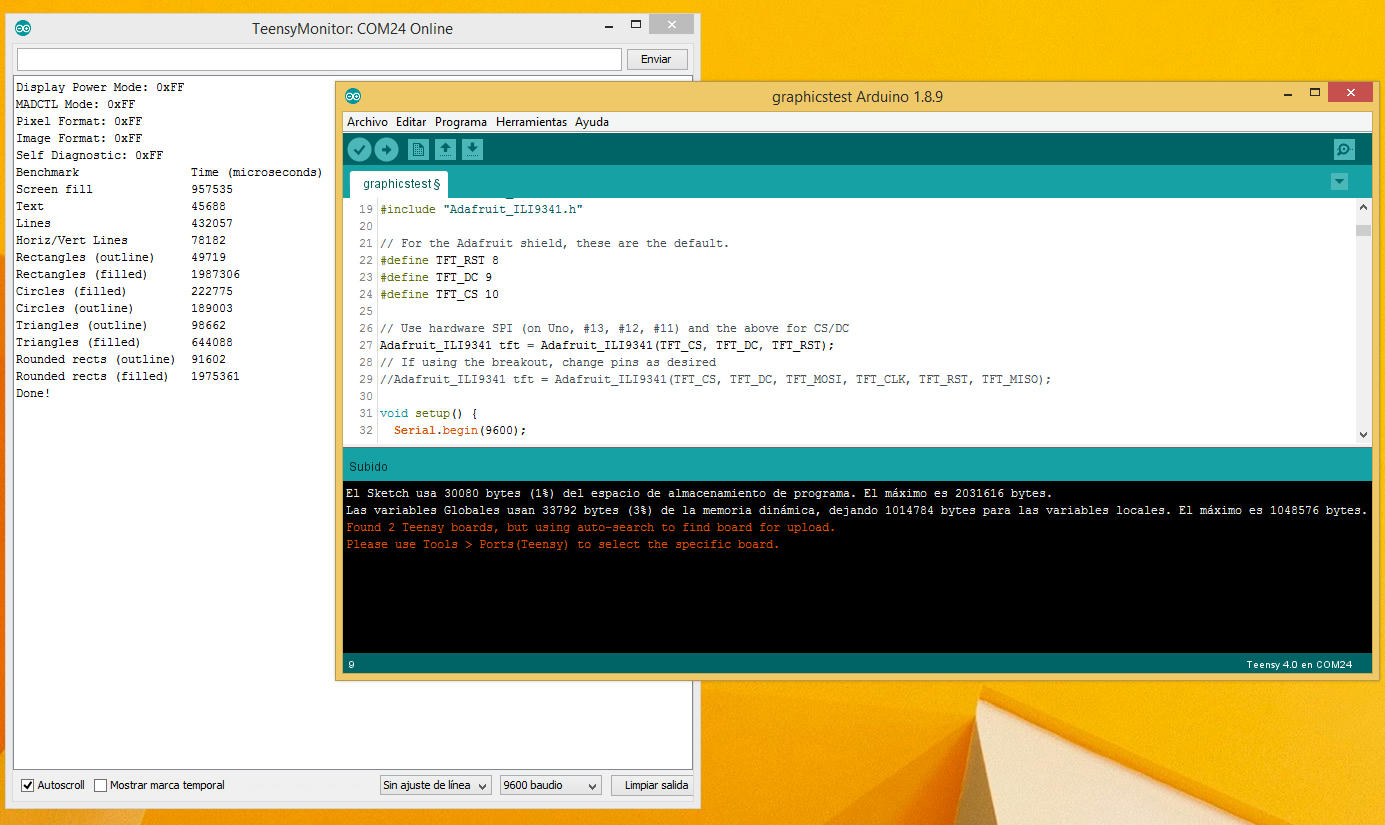
Task: Click the 'Found 2 Teensy boards' warning line
Action: [x=590, y=527]
